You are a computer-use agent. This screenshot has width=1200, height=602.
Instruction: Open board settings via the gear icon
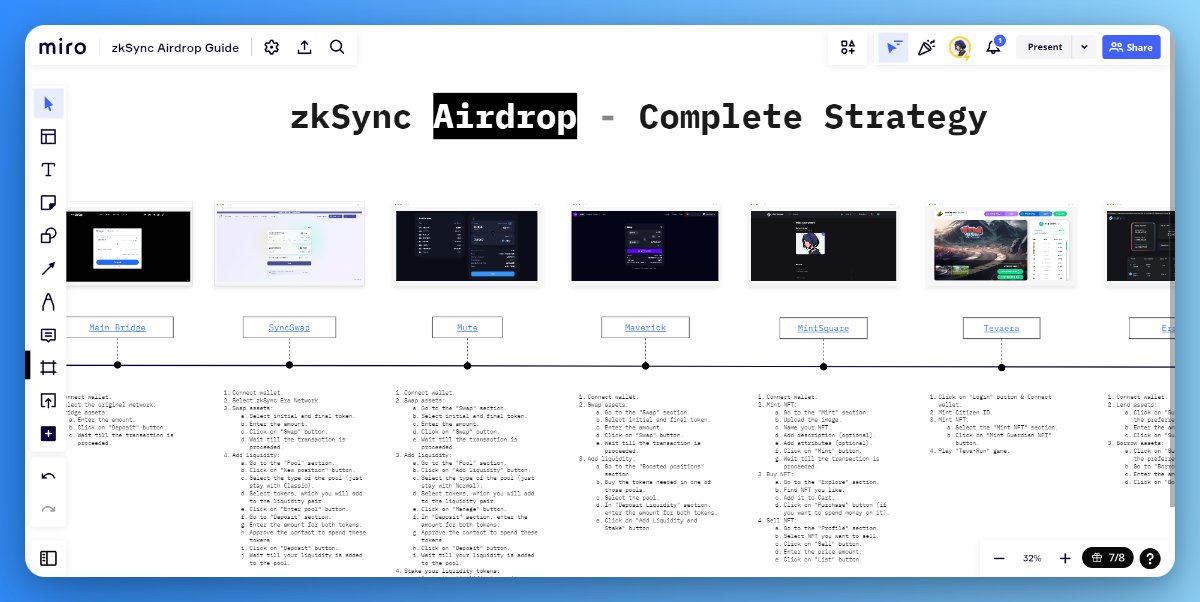[271, 47]
